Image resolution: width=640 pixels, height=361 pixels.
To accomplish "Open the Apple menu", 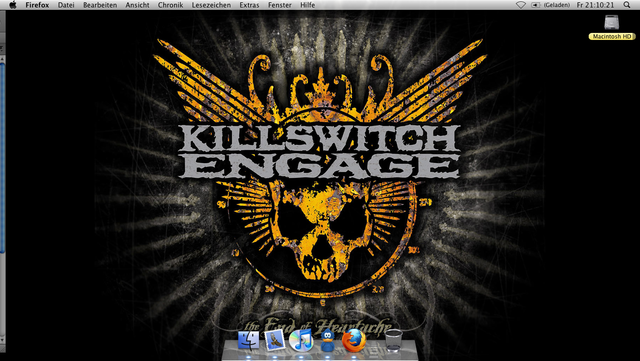I will tap(13, 5).
